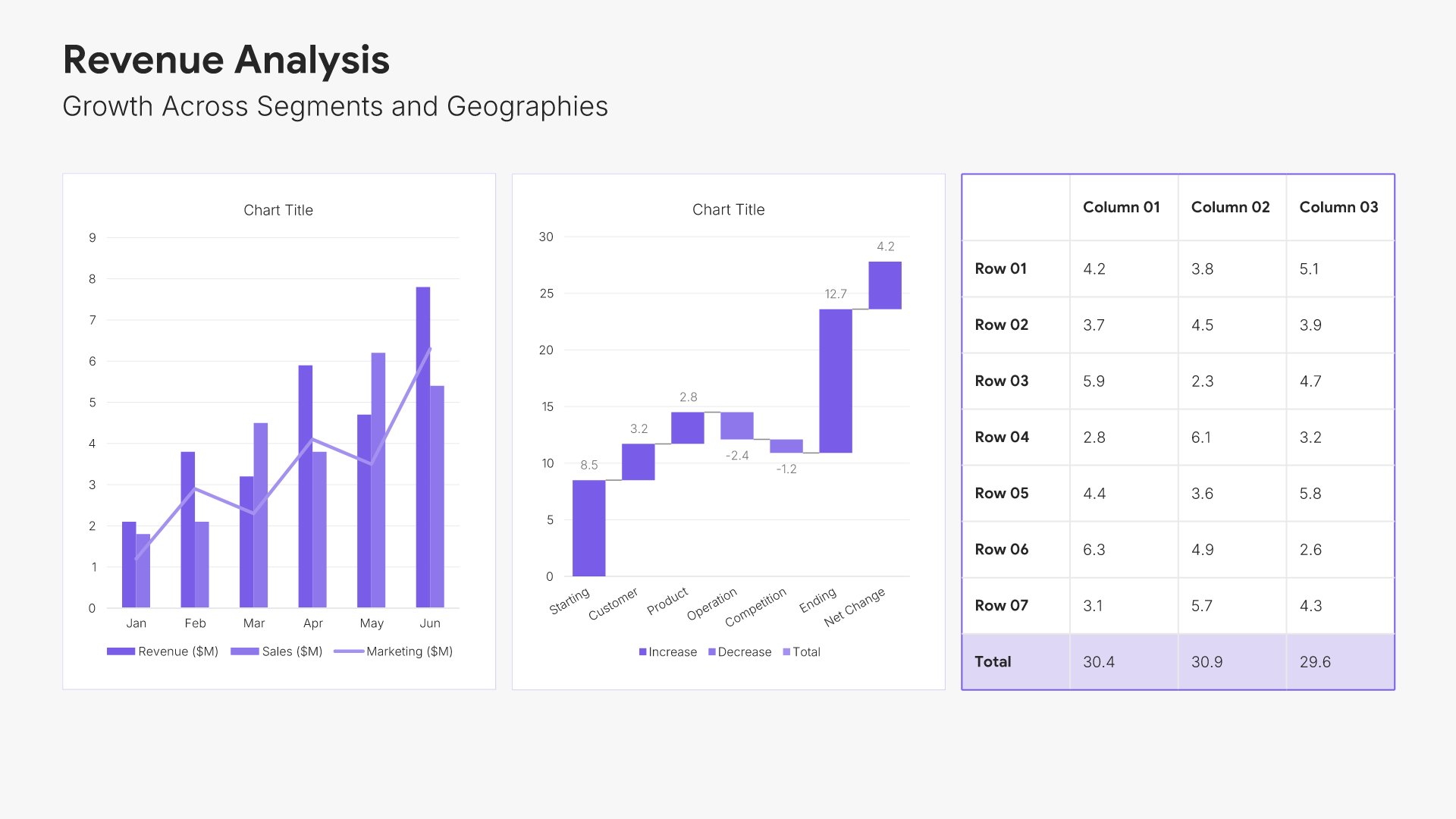This screenshot has height=819, width=1456.
Task: Select the Ending 12.7 waterfall bar
Action: pyautogui.click(x=835, y=381)
